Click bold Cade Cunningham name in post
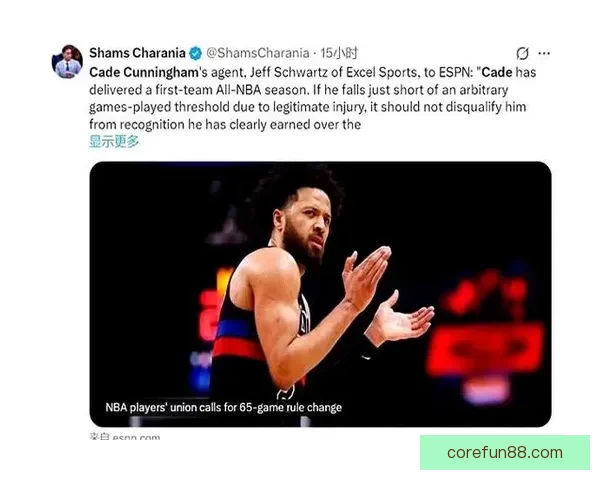 144,72
